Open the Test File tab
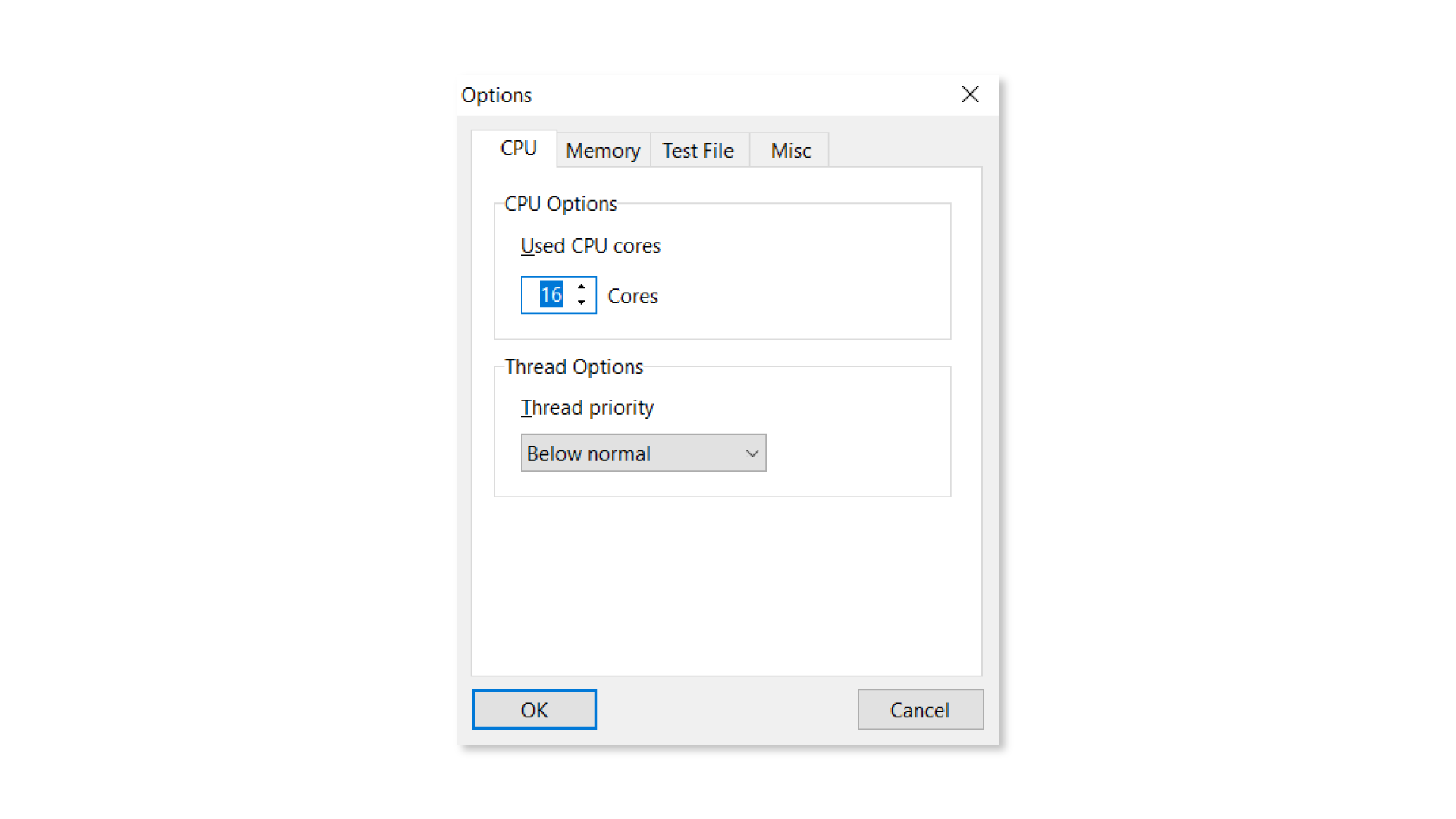Screen dimensions: 1456x819 [x=698, y=151]
